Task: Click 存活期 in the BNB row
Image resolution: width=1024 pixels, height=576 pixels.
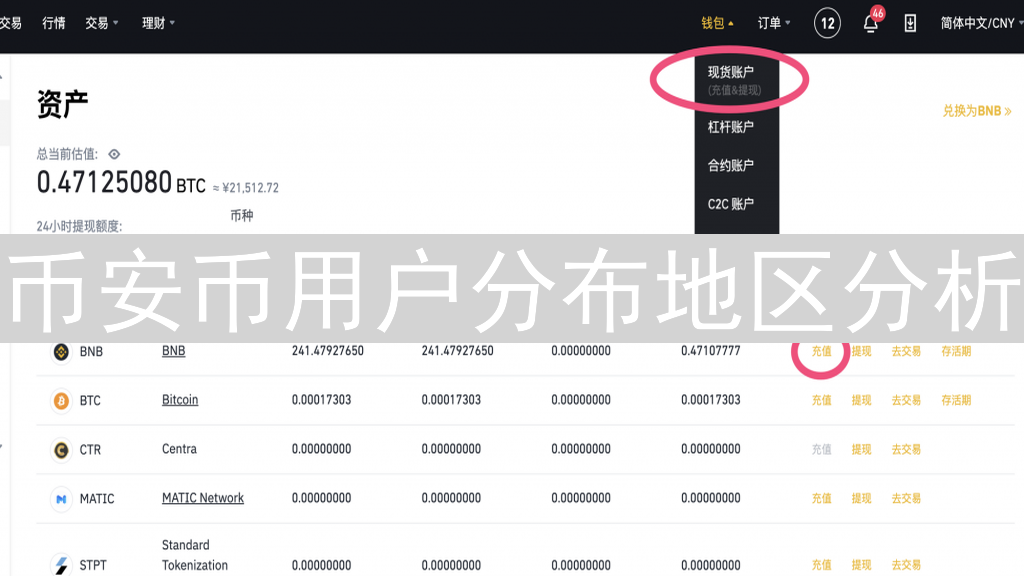Action: click(956, 351)
